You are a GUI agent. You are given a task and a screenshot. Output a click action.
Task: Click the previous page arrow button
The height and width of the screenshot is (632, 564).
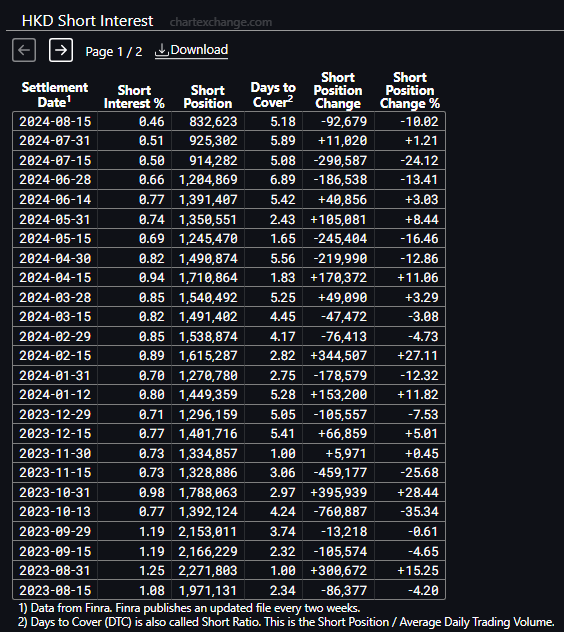click(x=24, y=50)
